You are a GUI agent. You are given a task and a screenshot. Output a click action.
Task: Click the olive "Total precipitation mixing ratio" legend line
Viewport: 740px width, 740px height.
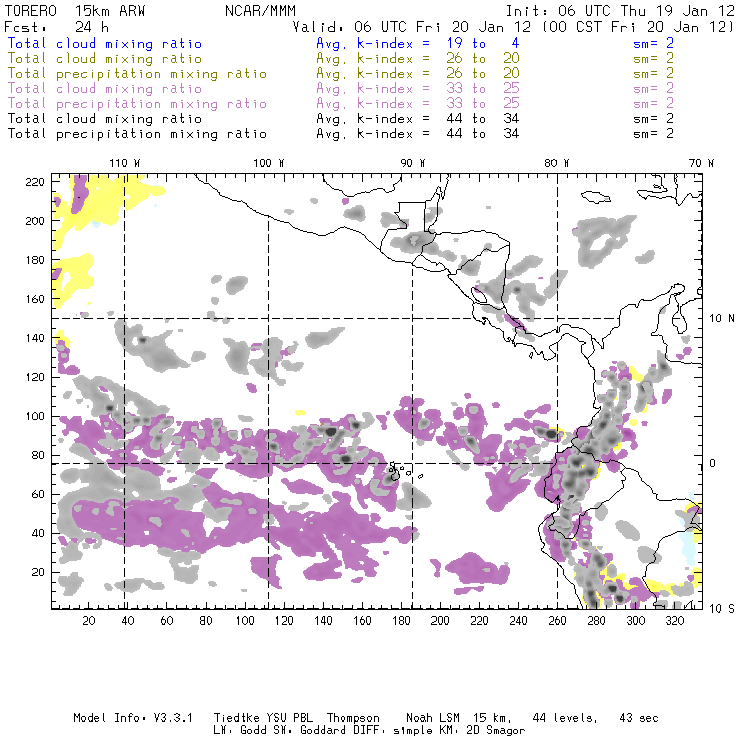coord(137,74)
